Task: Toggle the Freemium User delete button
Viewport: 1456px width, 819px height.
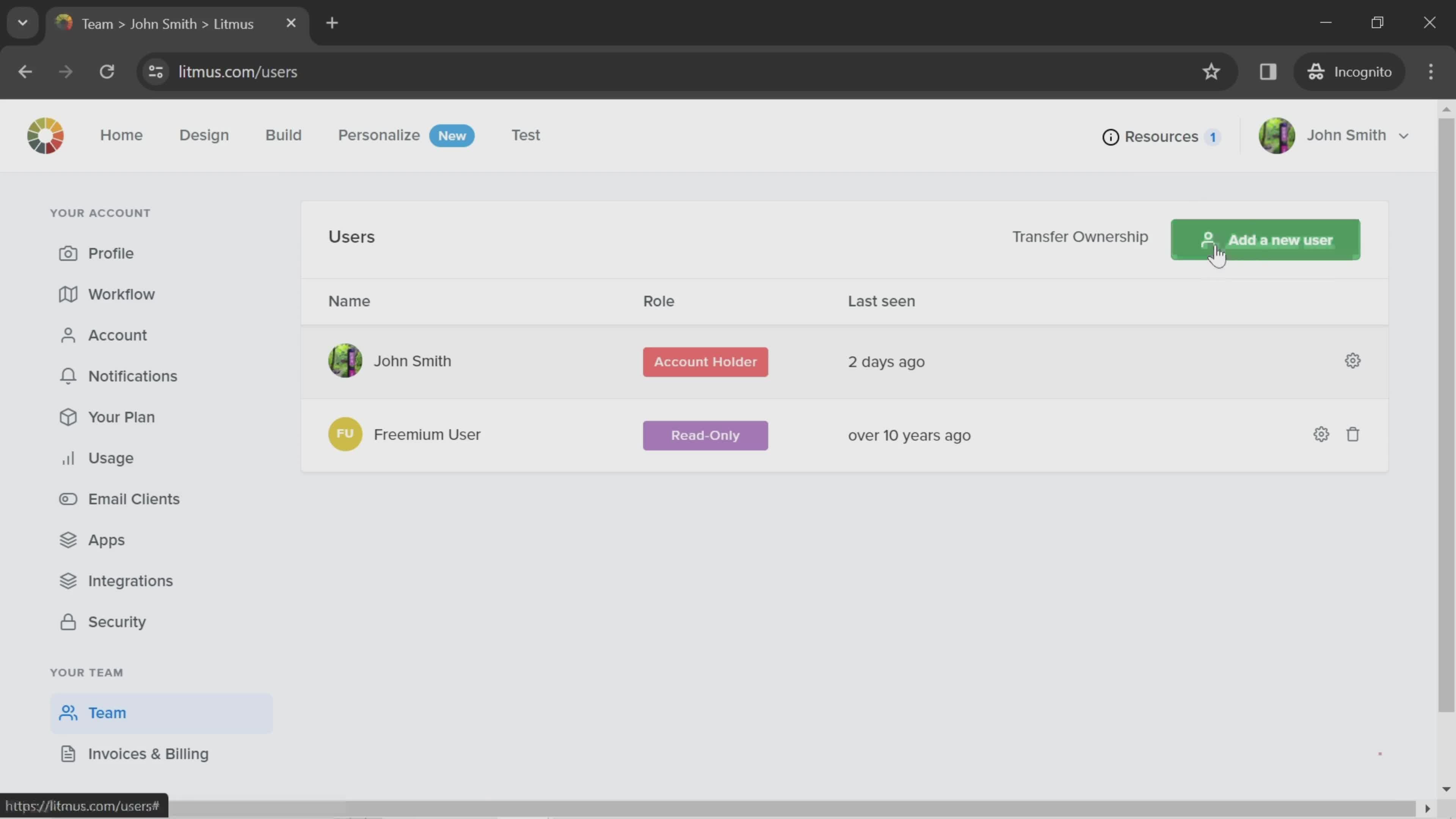Action: pos(1353,434)
